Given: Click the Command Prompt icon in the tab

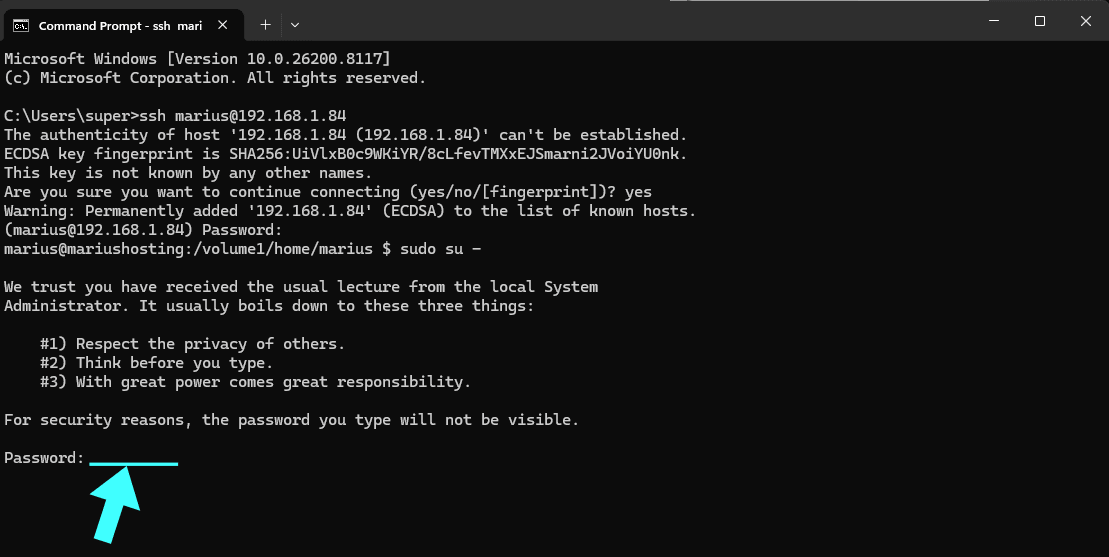Looking at the screenshot, I should pyautogui.click(x=20, y=24).
